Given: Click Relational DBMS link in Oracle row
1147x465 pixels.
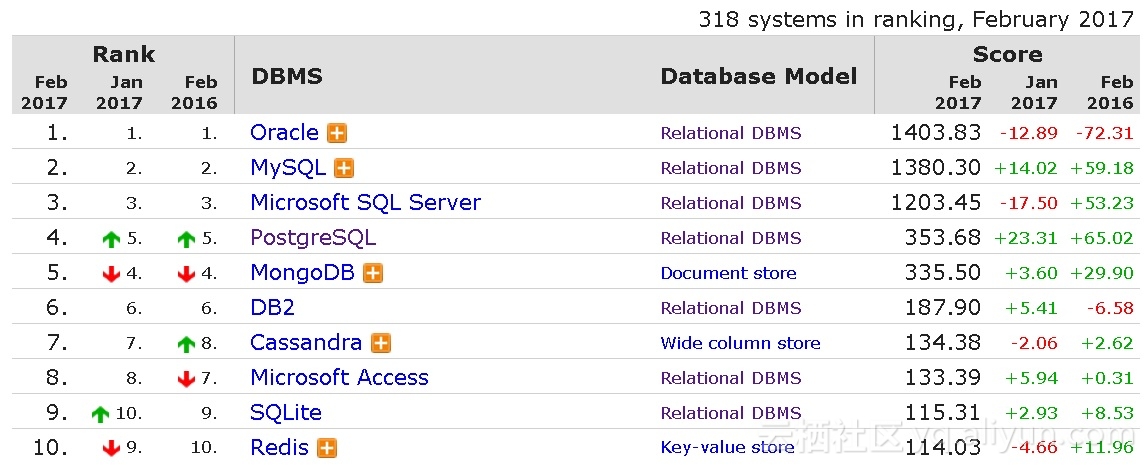Looking at the screenshot, I should pos(731,133).
